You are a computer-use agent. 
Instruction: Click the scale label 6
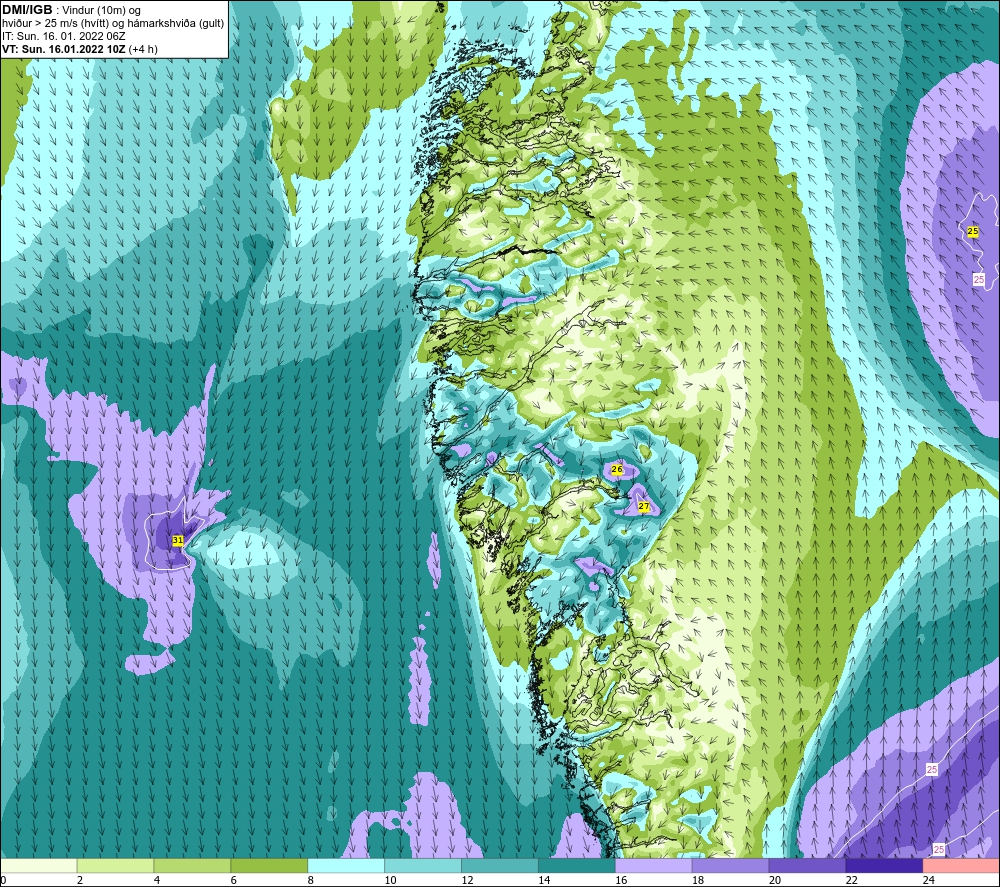[234, 880]
